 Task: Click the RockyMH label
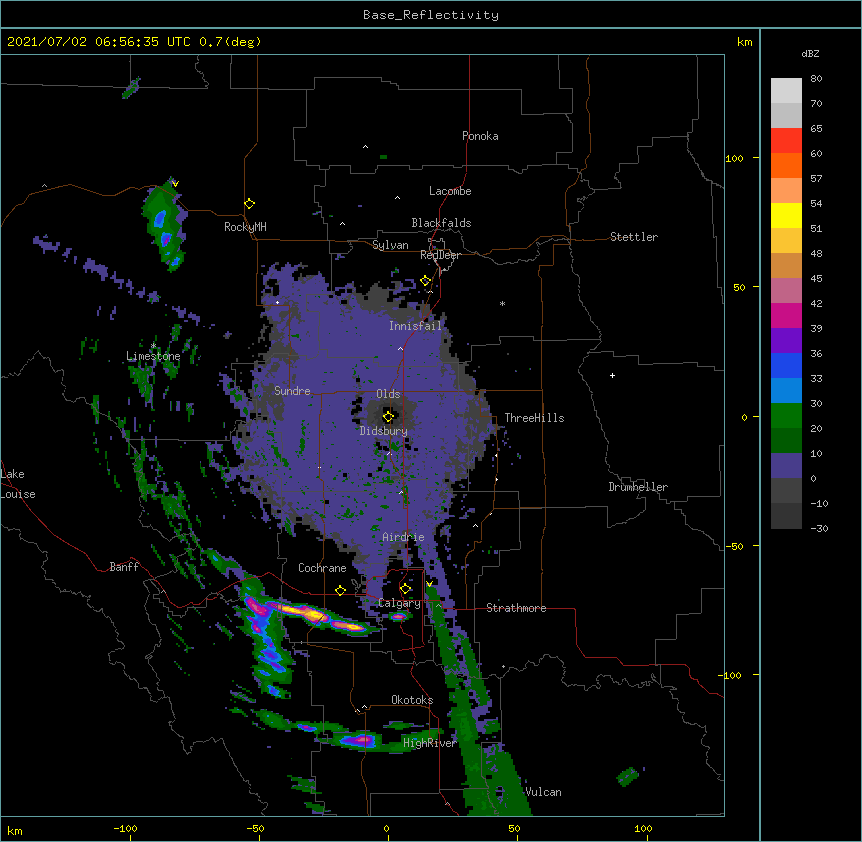pos(245,227)
